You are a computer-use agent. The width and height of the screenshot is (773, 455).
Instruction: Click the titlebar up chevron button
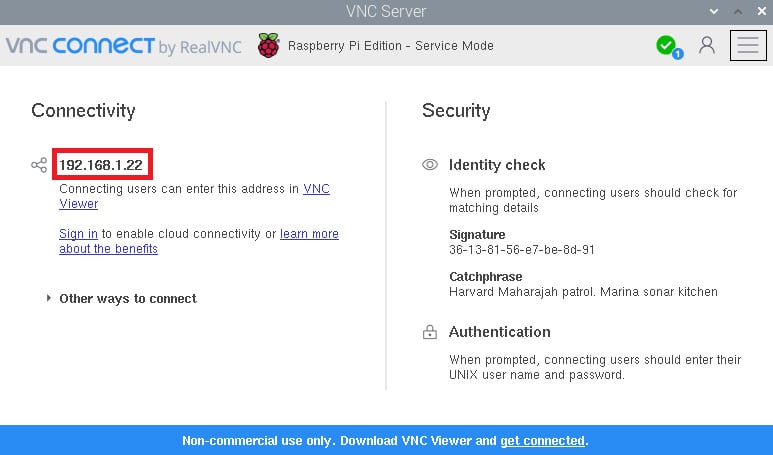click(738, 11)
